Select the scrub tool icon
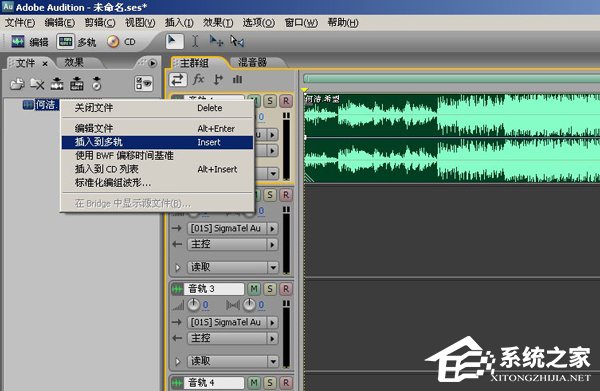Image resolution: width=600 pixels, height=391 pixels. [237, 41]
